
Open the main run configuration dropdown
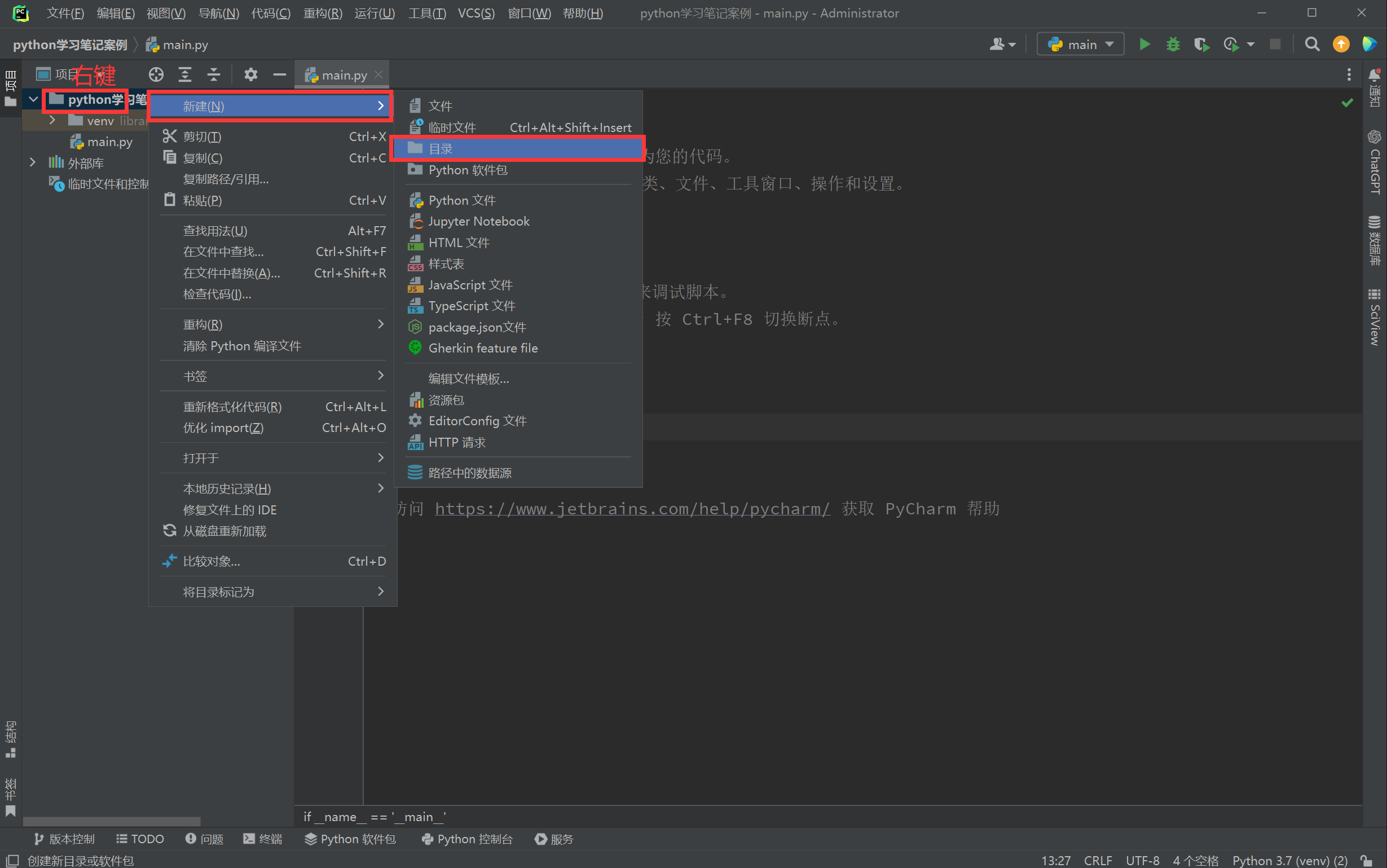[x=1080, y=44]
